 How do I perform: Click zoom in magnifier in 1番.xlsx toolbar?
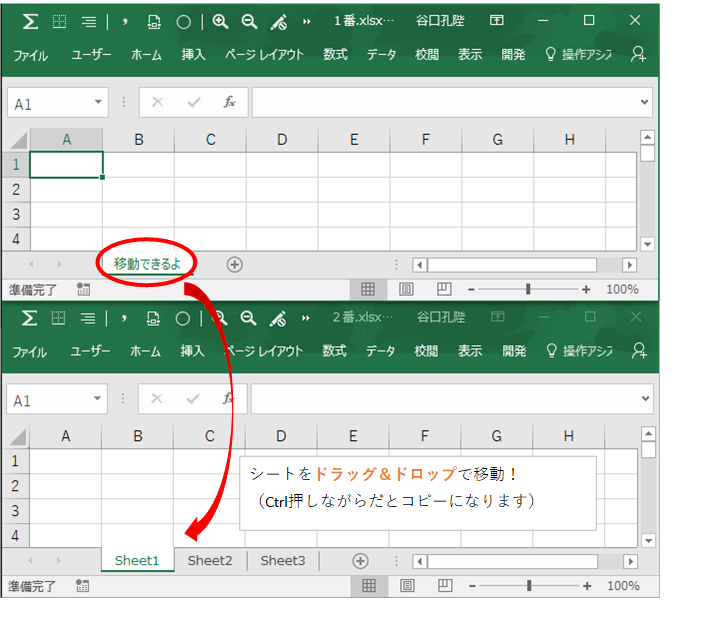220,21
